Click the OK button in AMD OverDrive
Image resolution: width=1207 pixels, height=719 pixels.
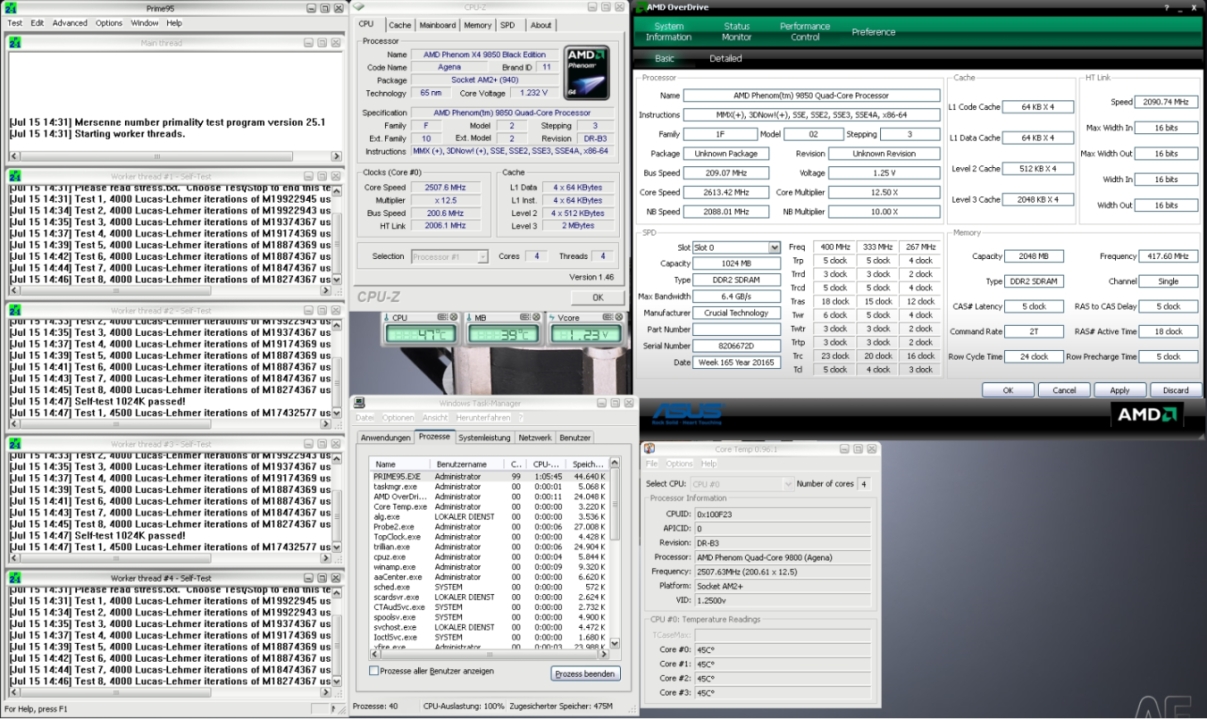1008,390
